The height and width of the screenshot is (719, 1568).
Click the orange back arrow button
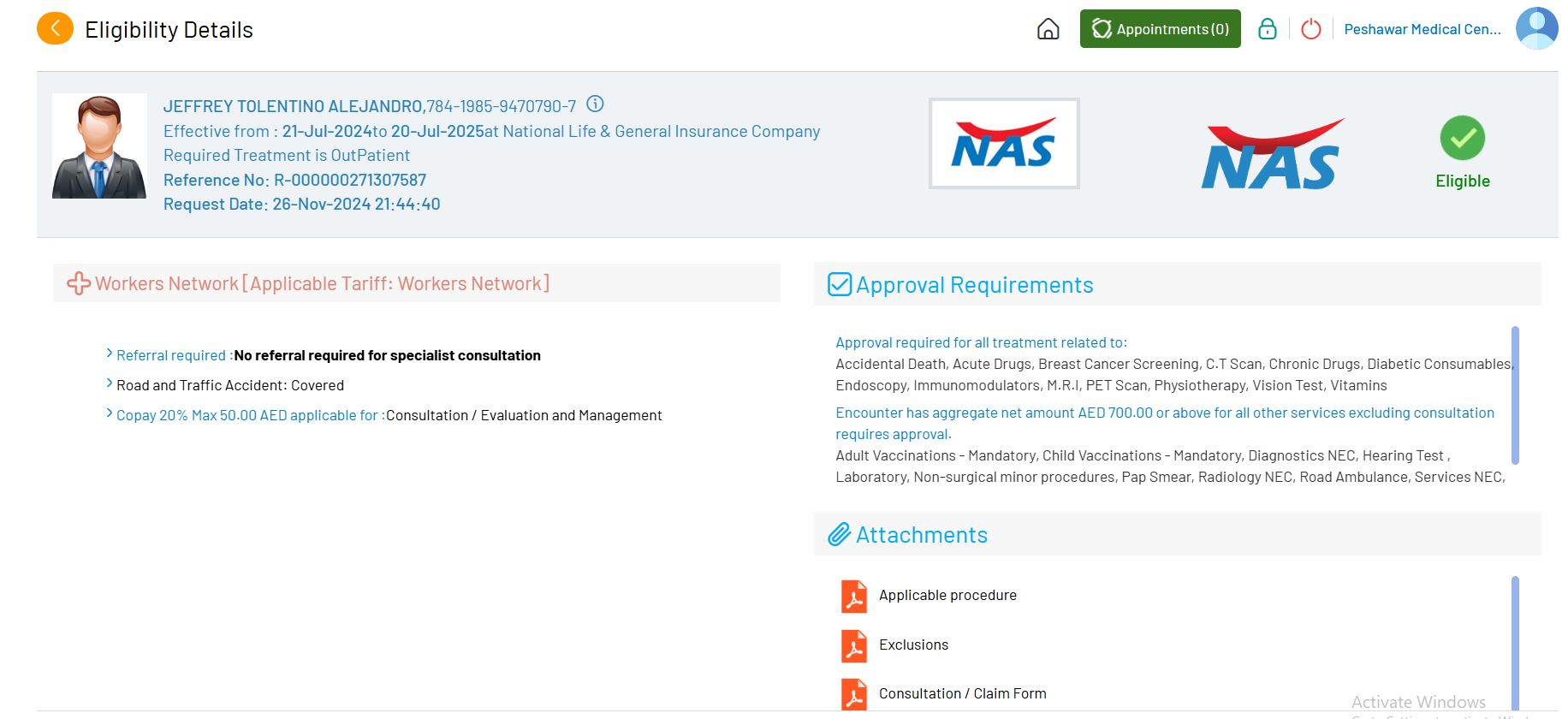coord(55,29)
